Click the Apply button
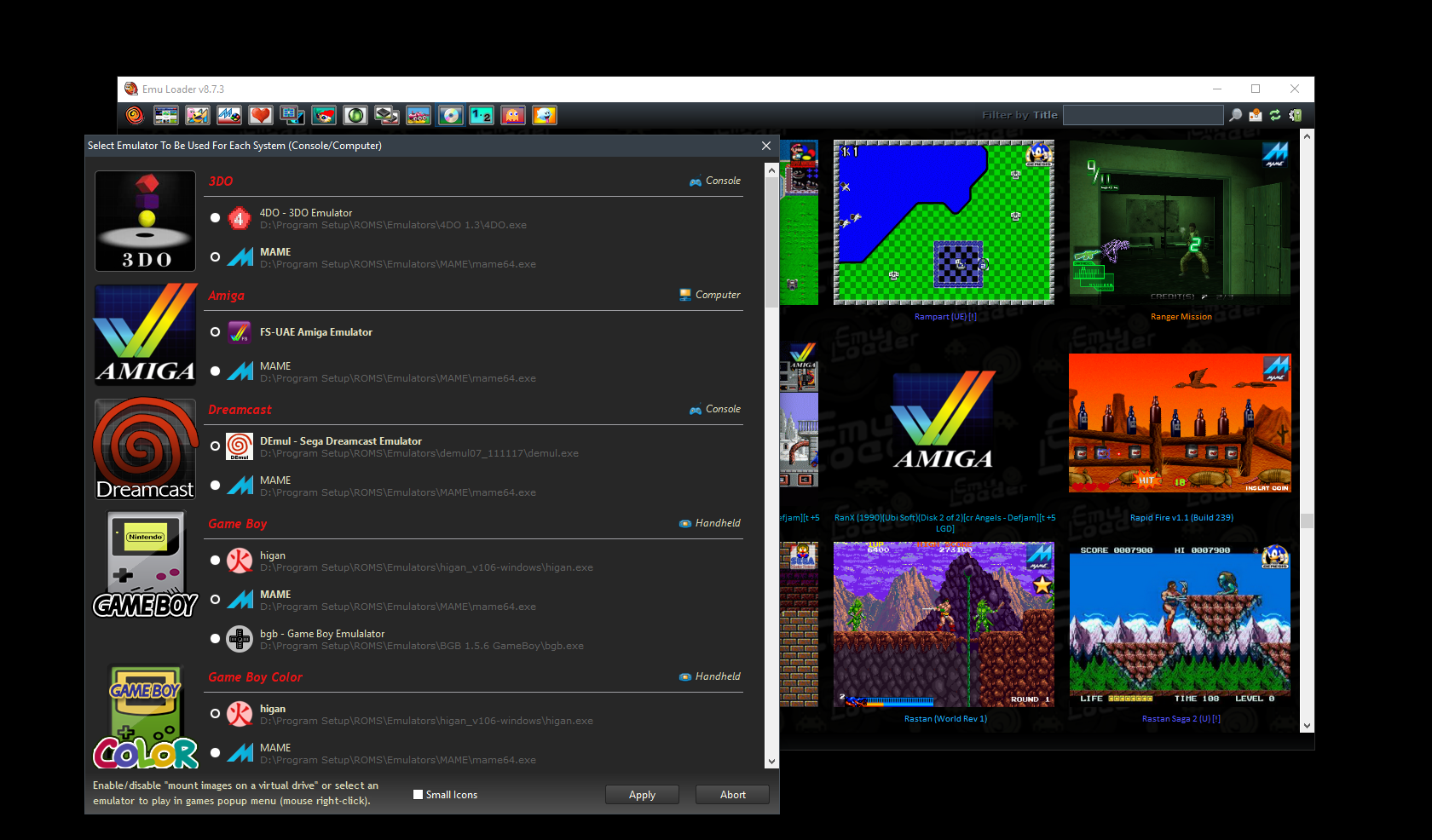 click(642, 795)
